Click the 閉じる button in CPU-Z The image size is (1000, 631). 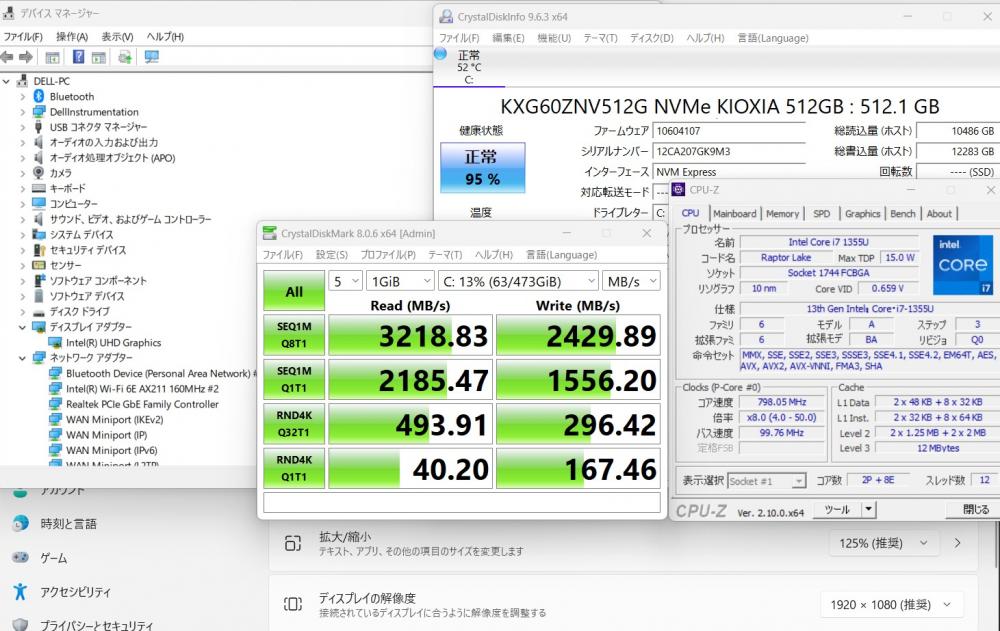click(974, 509)
